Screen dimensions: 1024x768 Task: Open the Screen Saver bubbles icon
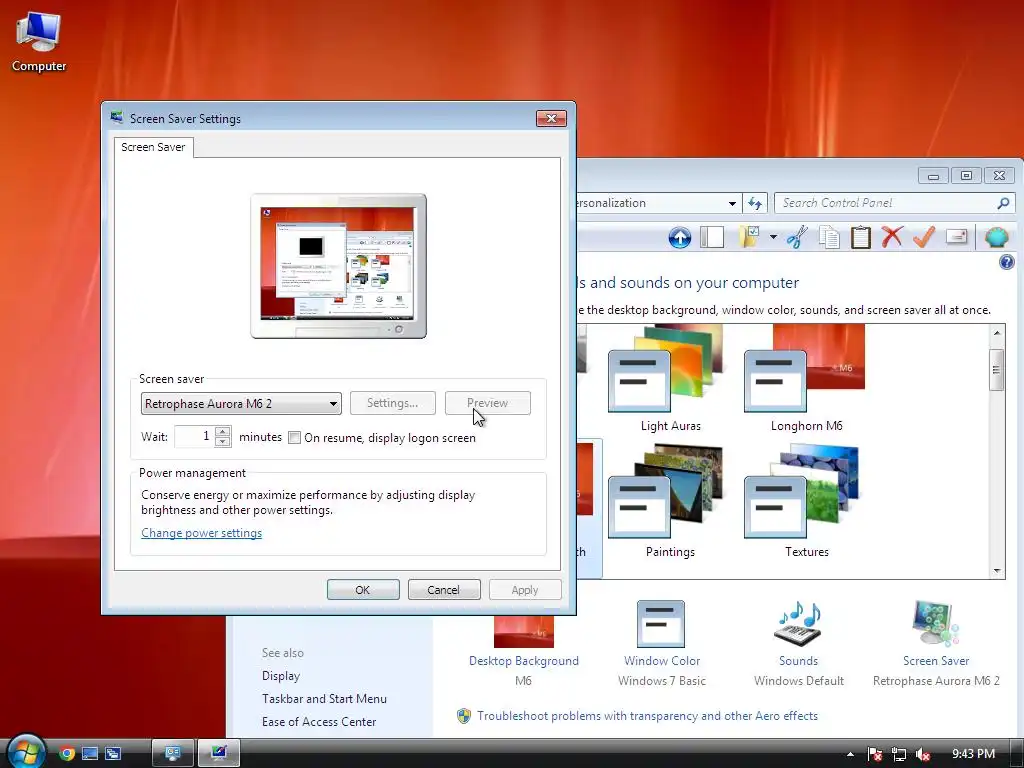(x=936, y=624)
